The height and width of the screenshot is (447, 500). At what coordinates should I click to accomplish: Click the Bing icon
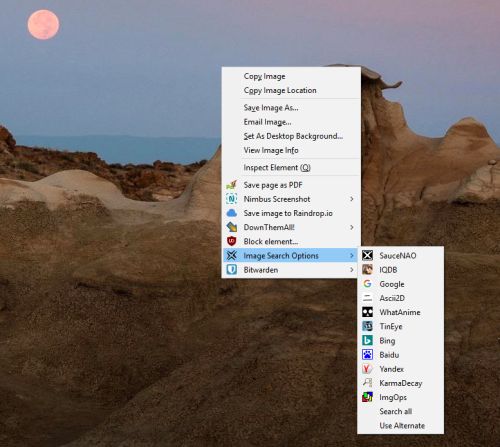pyautogui.click(x=367, y=340)
